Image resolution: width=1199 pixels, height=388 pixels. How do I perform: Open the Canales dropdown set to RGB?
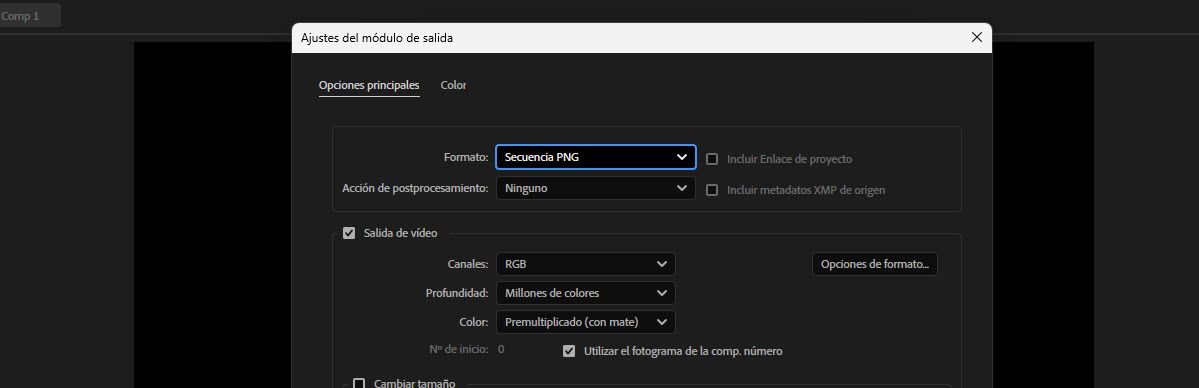pyautogui.click(x=586, y=264)
